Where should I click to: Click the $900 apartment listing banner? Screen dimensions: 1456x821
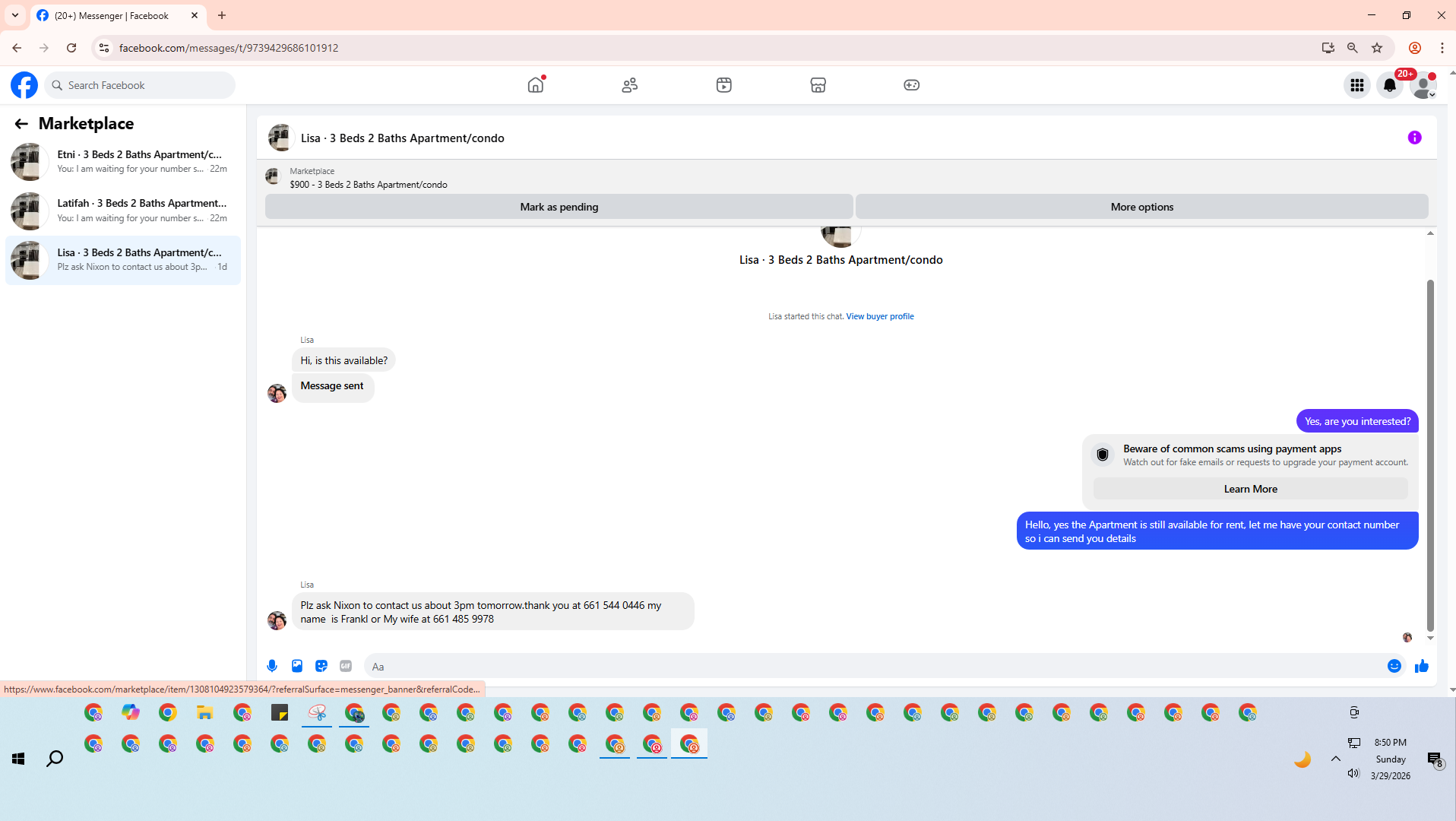[369, 178]
